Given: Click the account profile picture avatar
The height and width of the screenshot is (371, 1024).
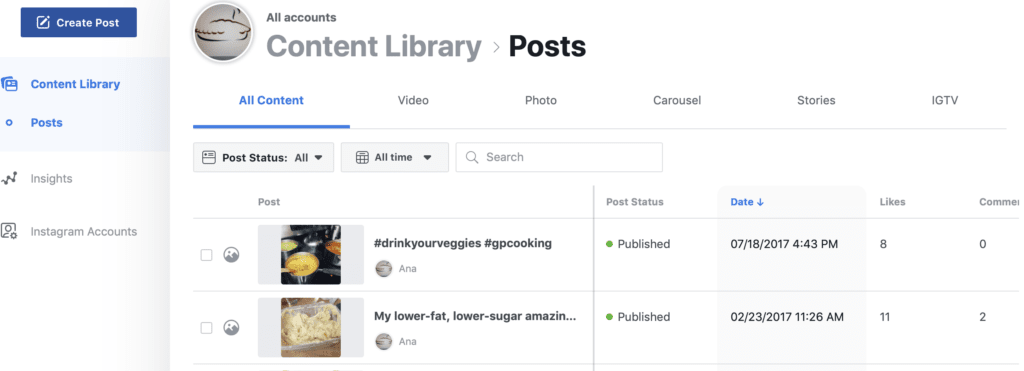Looking at the screenshot, I should tap(223, 32).
